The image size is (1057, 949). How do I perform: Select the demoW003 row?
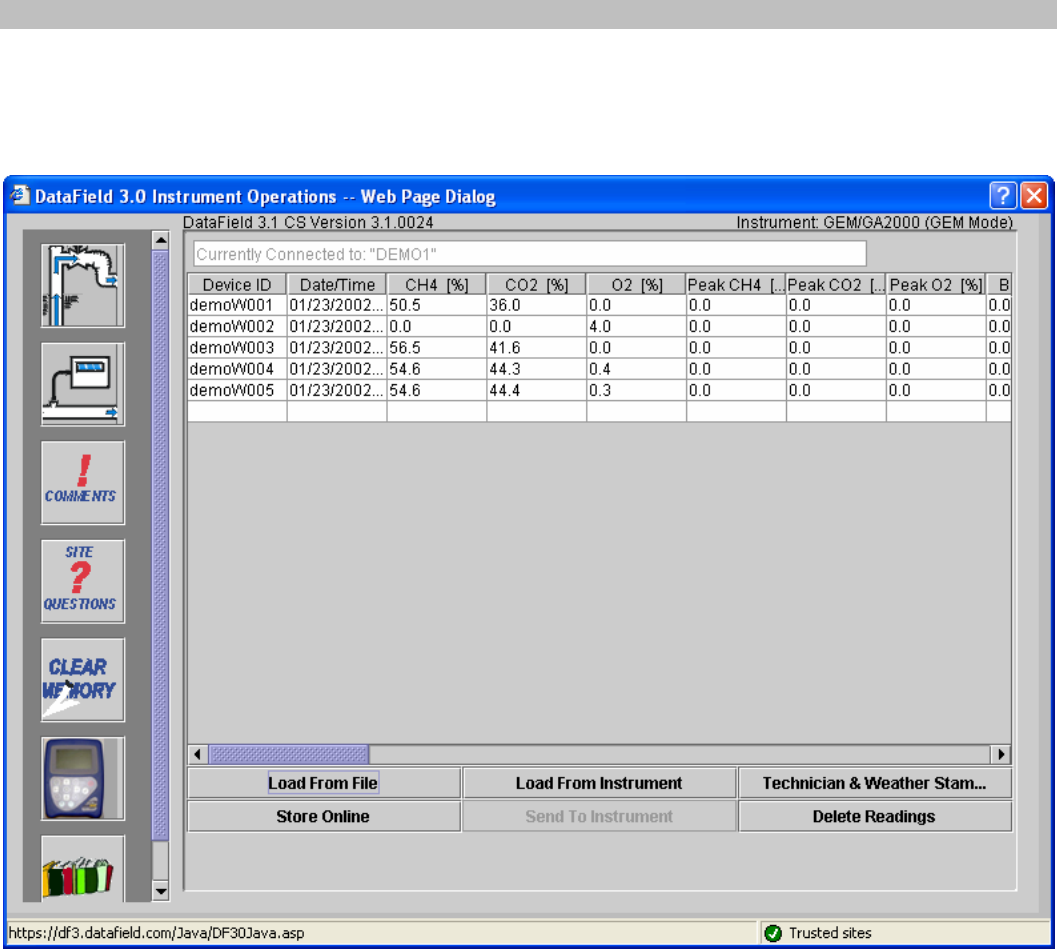point(599,348)
